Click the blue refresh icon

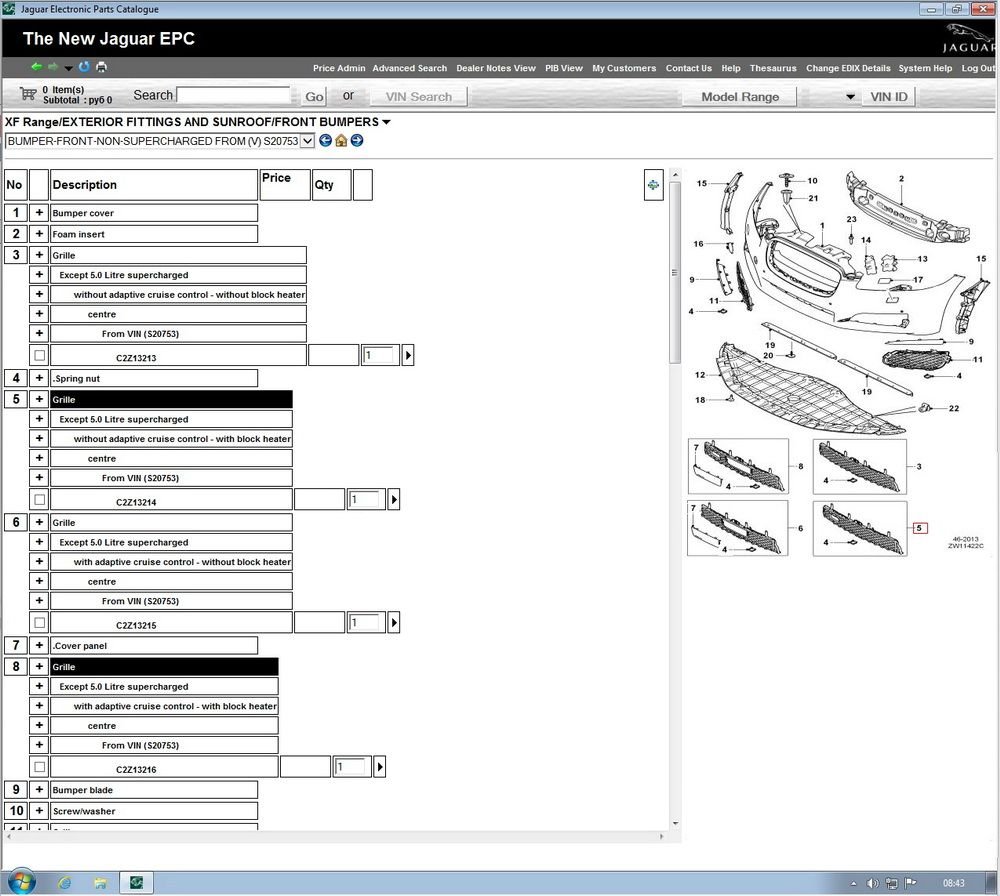pos(84,67)
